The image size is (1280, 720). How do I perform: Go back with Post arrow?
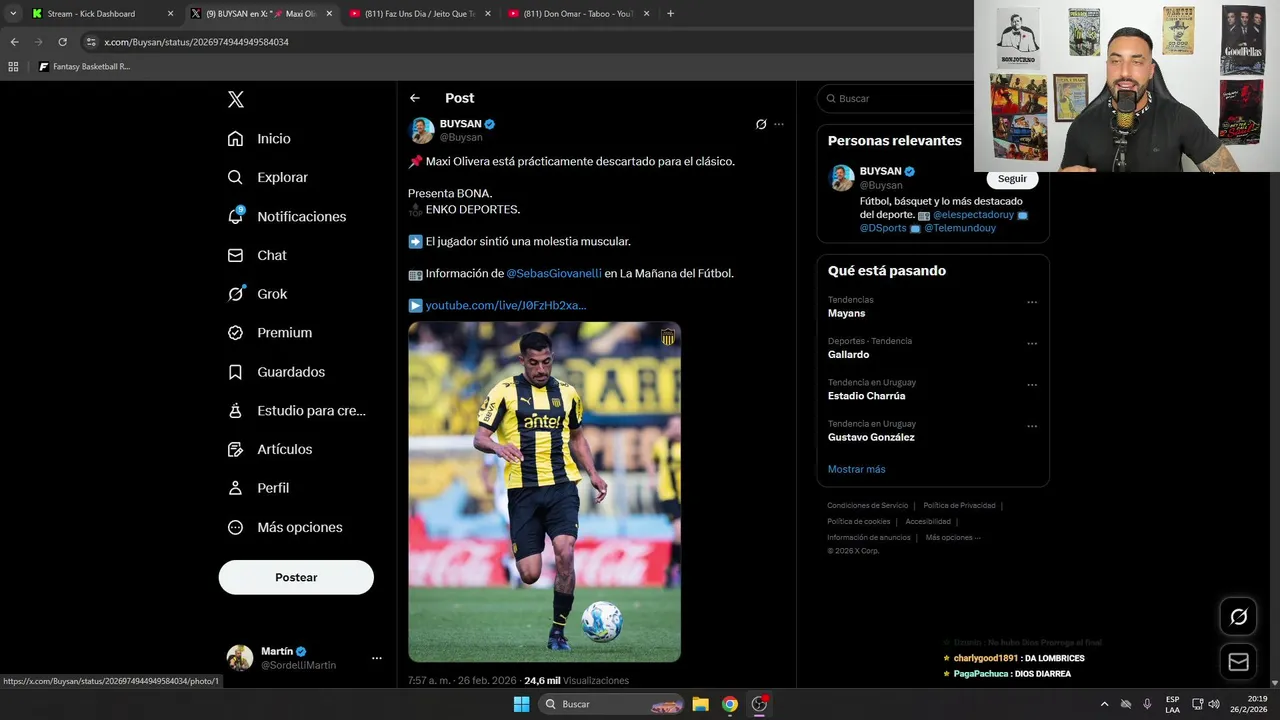pyautogui.click(x=415, y=98)
